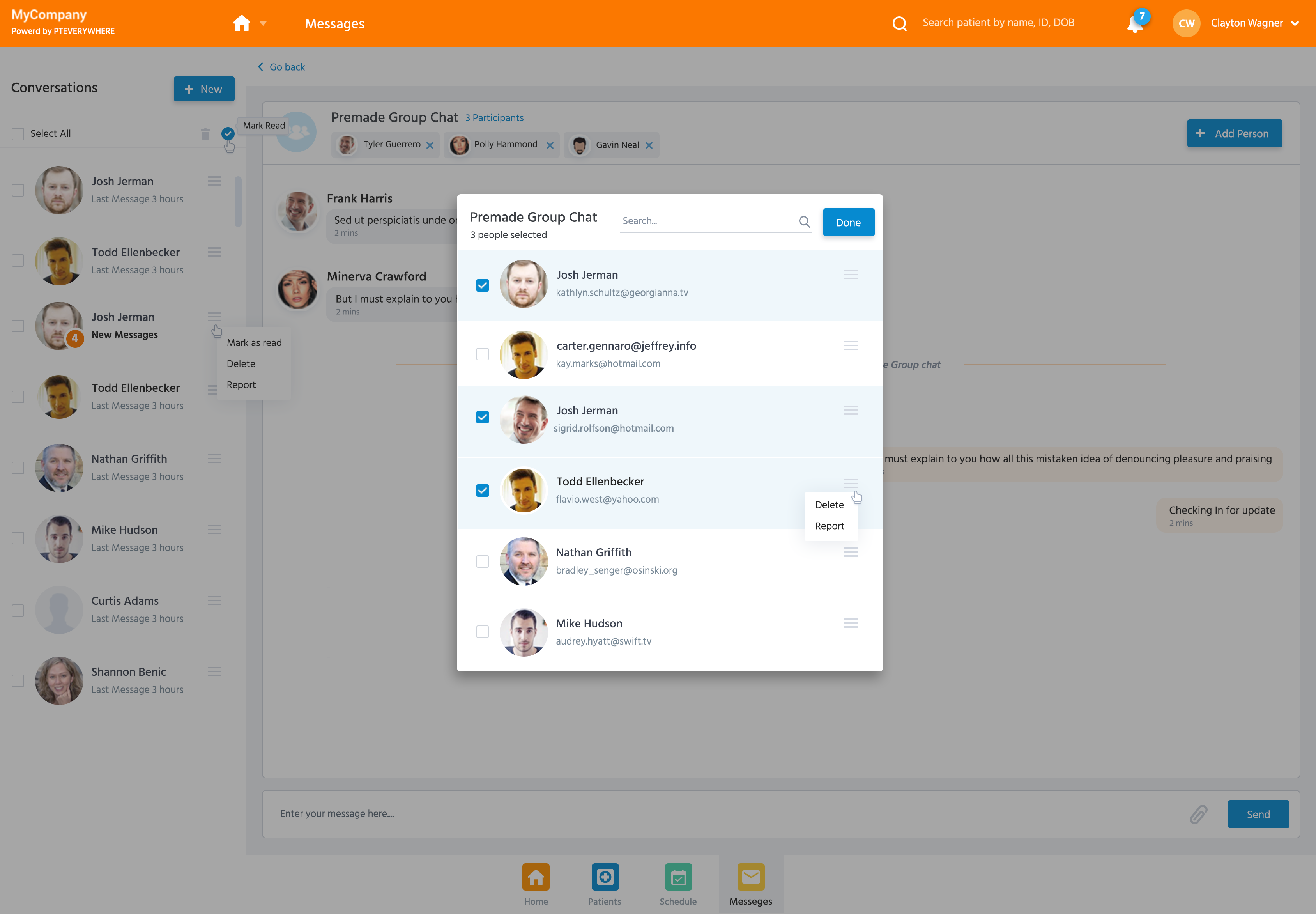Click the trash icon beside Select All

(205, 134)
